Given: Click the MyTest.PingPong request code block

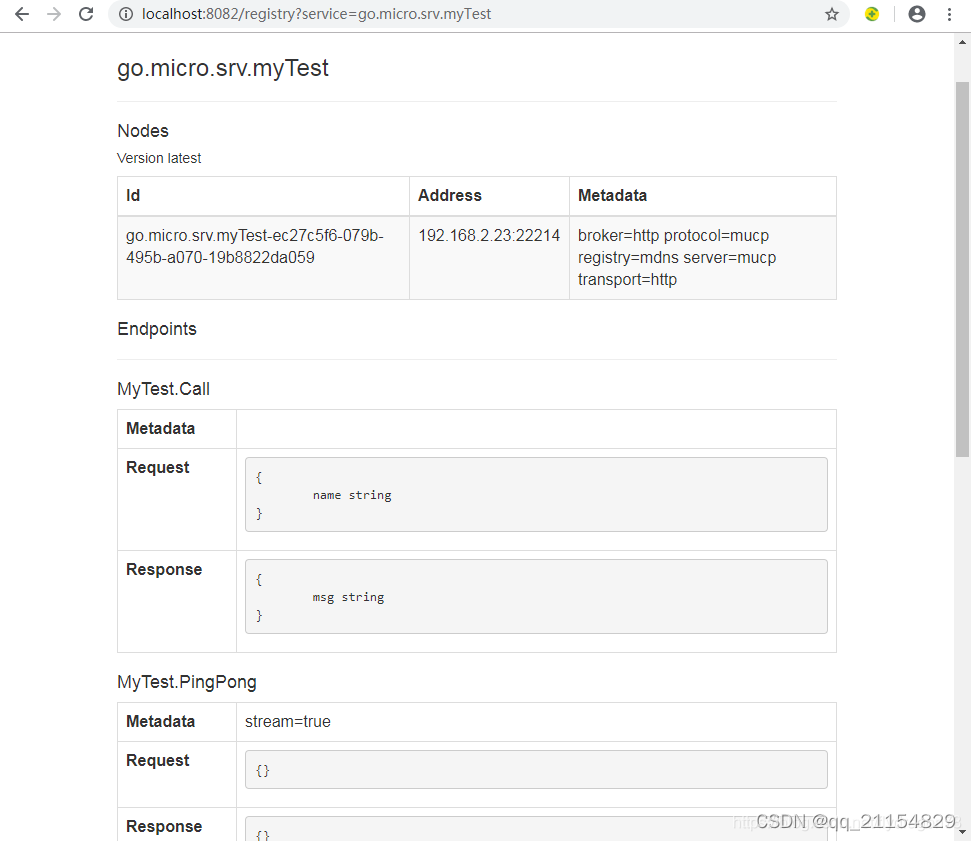Looking at the screenshot, I should (536, 770).
